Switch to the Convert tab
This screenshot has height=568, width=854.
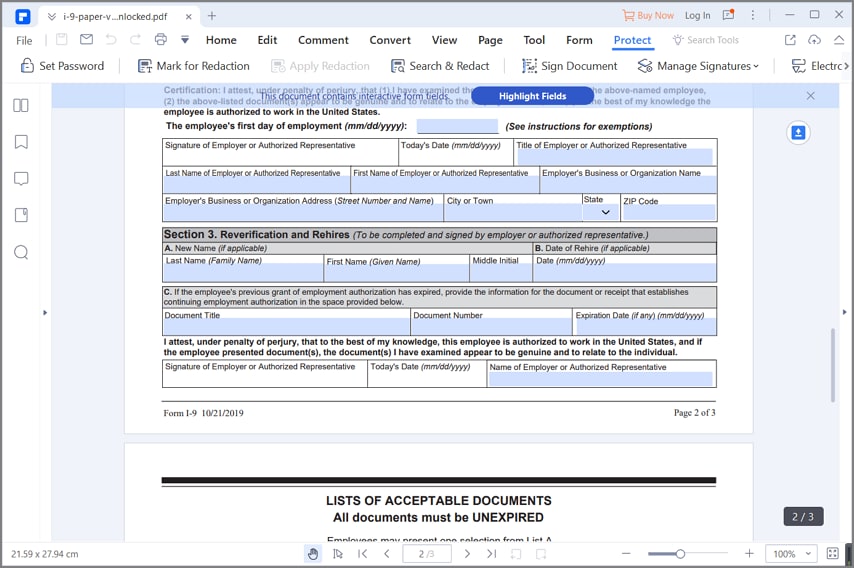click(390, 40)
